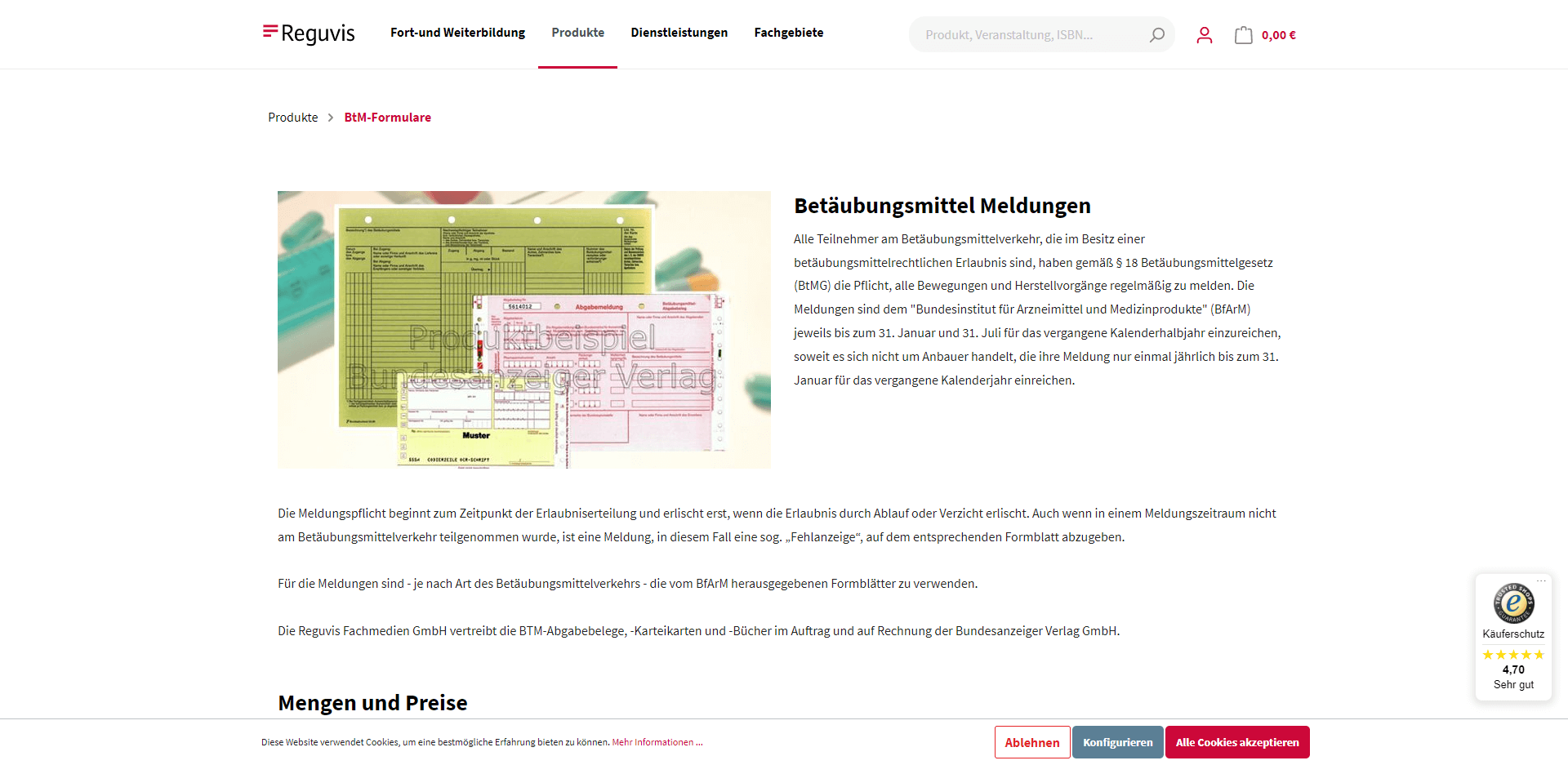Screen dimensions: 1568x765
Task: Open the user account icon
Action: pyautogui.click(x=1204, y=35)
